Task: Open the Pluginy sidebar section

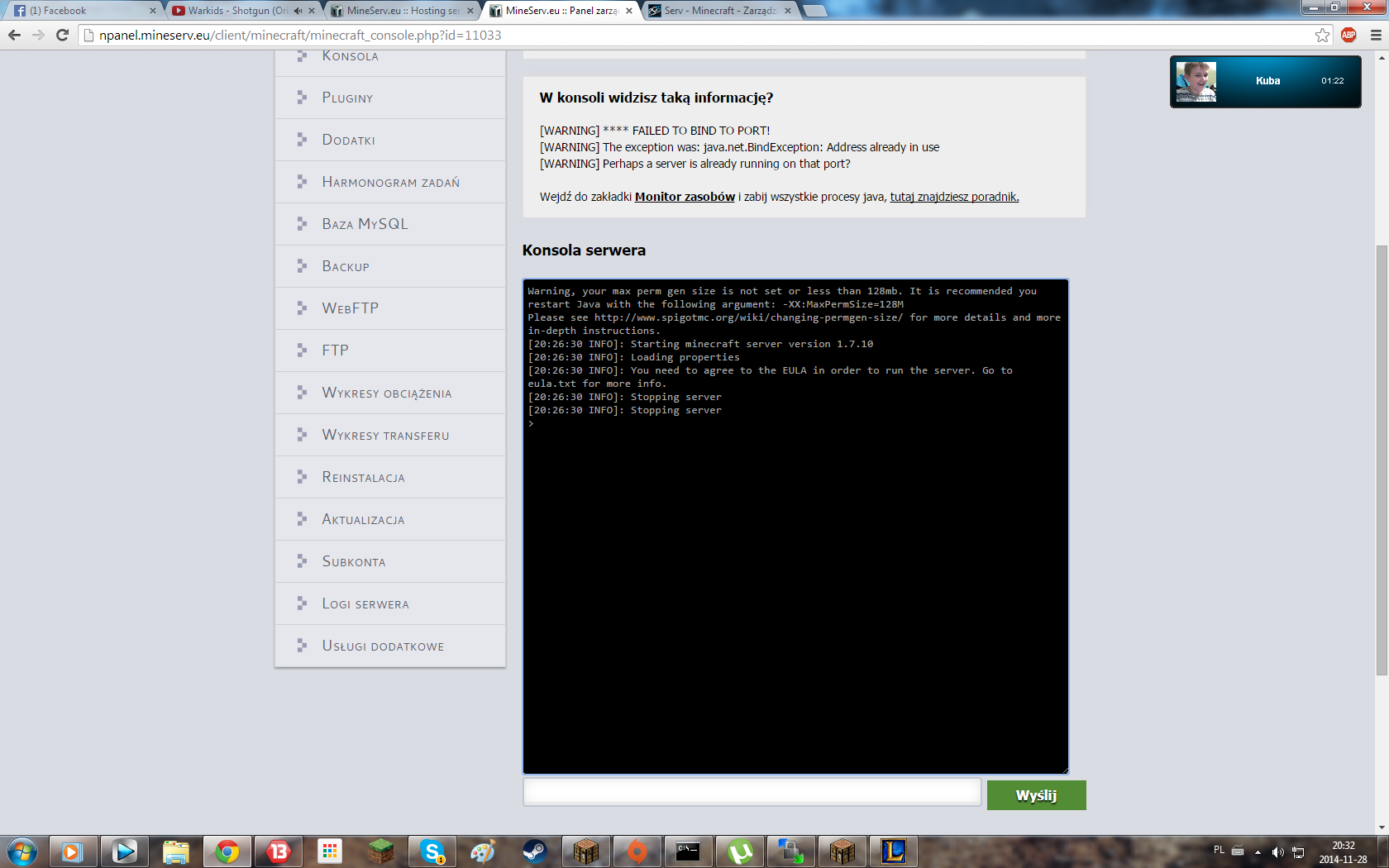Action: coord(390,98)
